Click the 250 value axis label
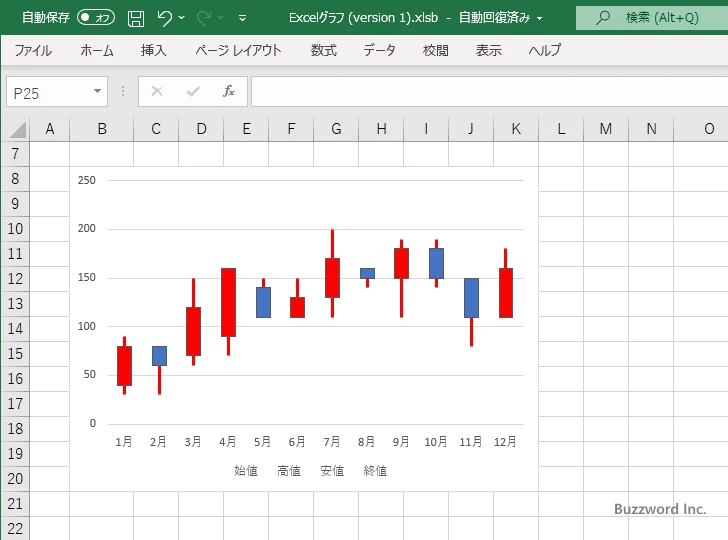 point(86,180)
